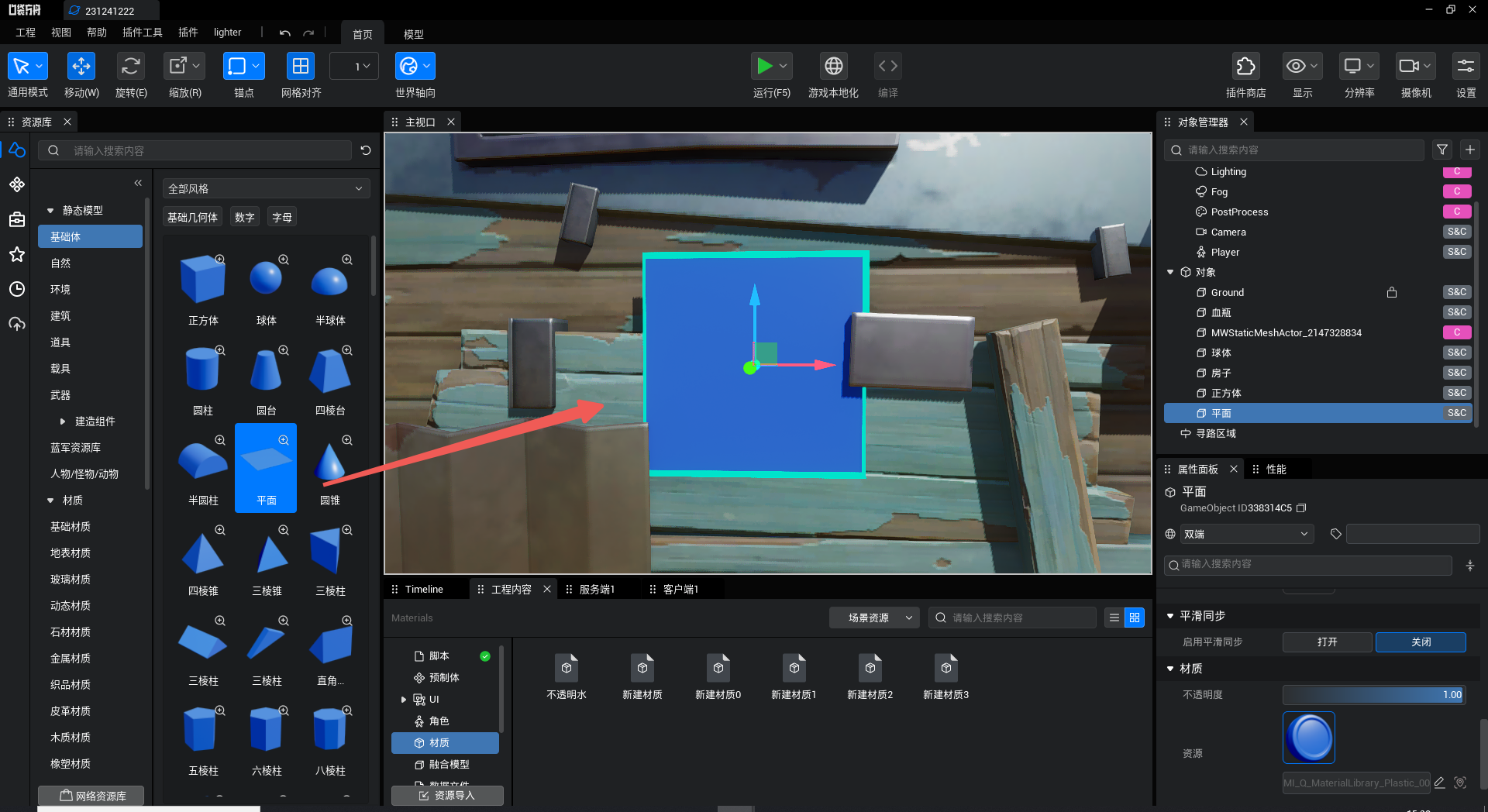Switch to the 性能 tab

tap(1276, 469)
